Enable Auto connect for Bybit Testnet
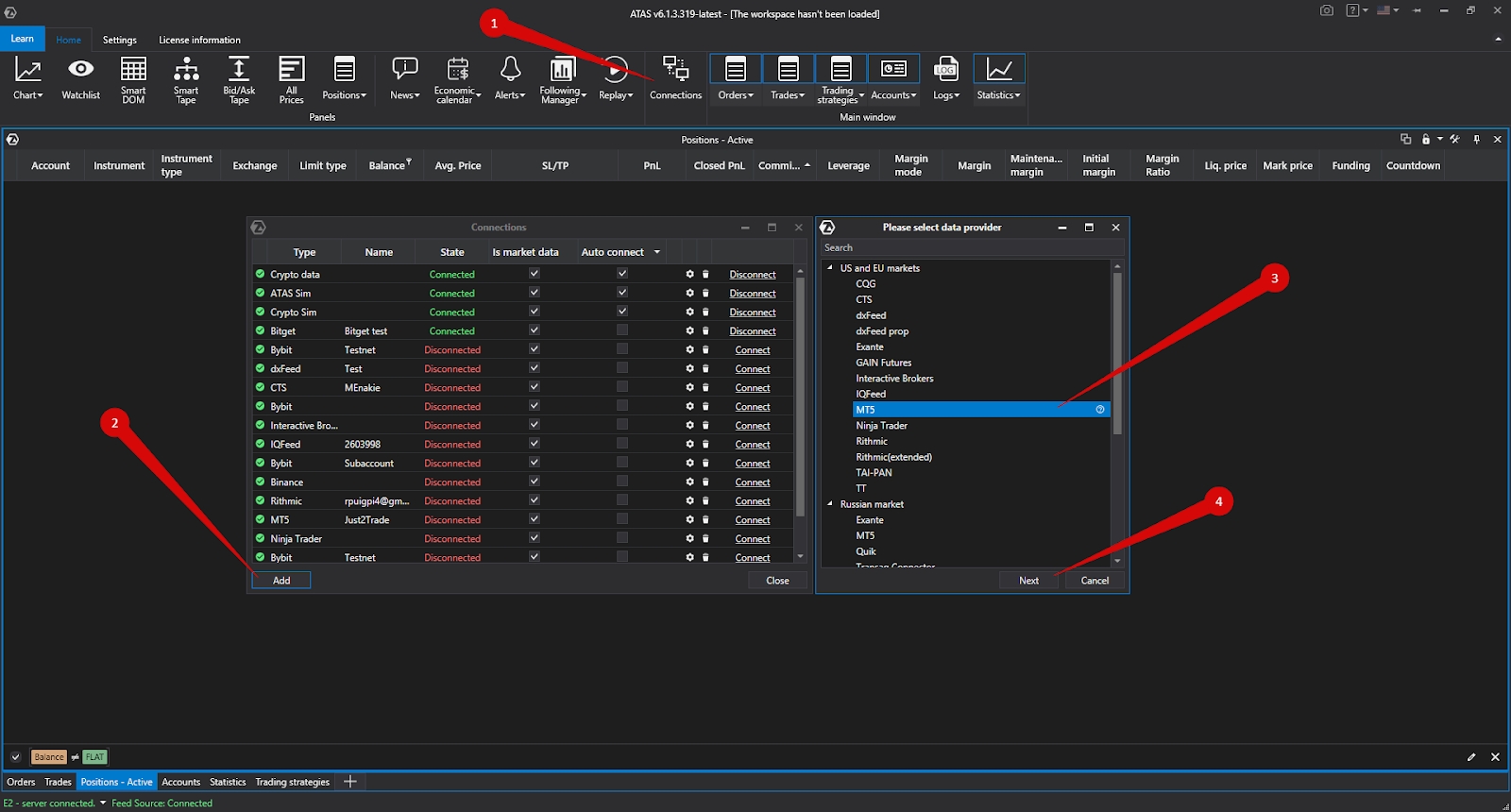The image size is (1511, 812). pyautogui.click(x=622, y=349)
